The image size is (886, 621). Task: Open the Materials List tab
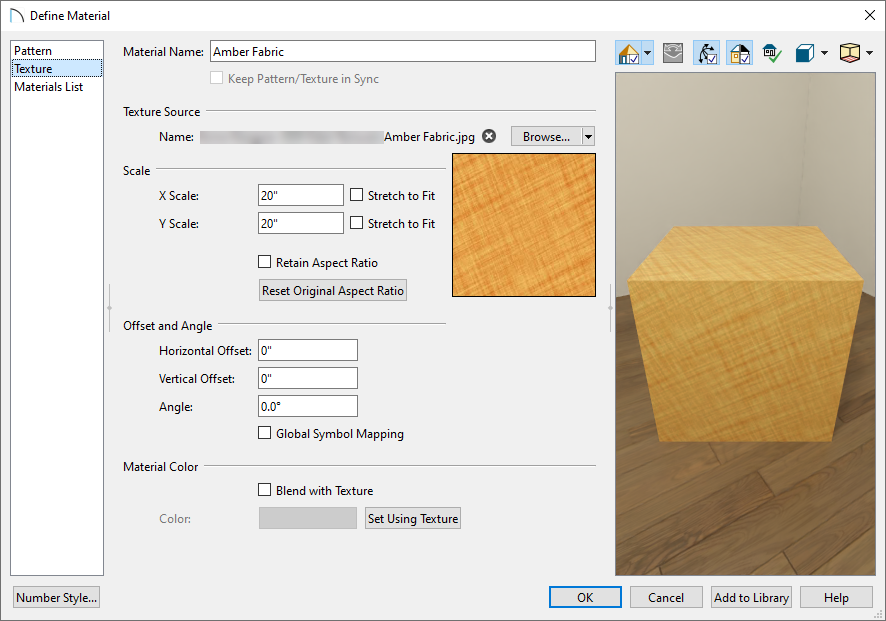tap(52, 86)
